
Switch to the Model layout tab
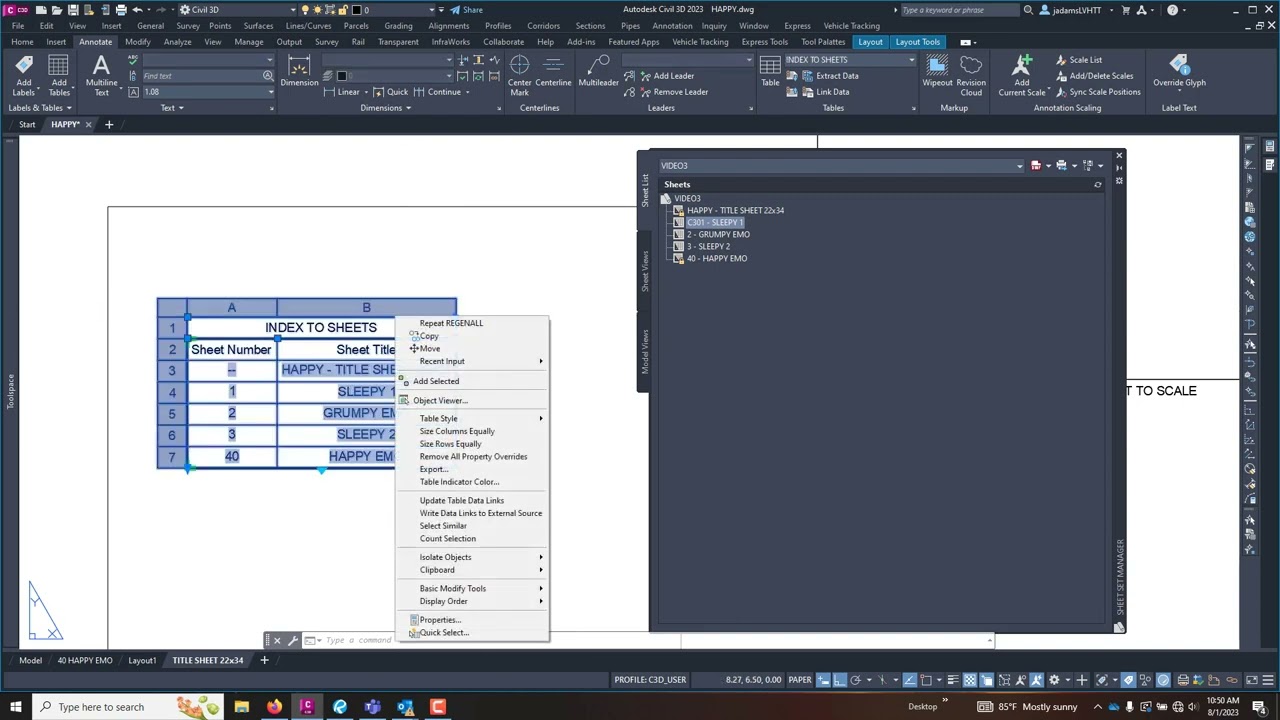[30, 660]
